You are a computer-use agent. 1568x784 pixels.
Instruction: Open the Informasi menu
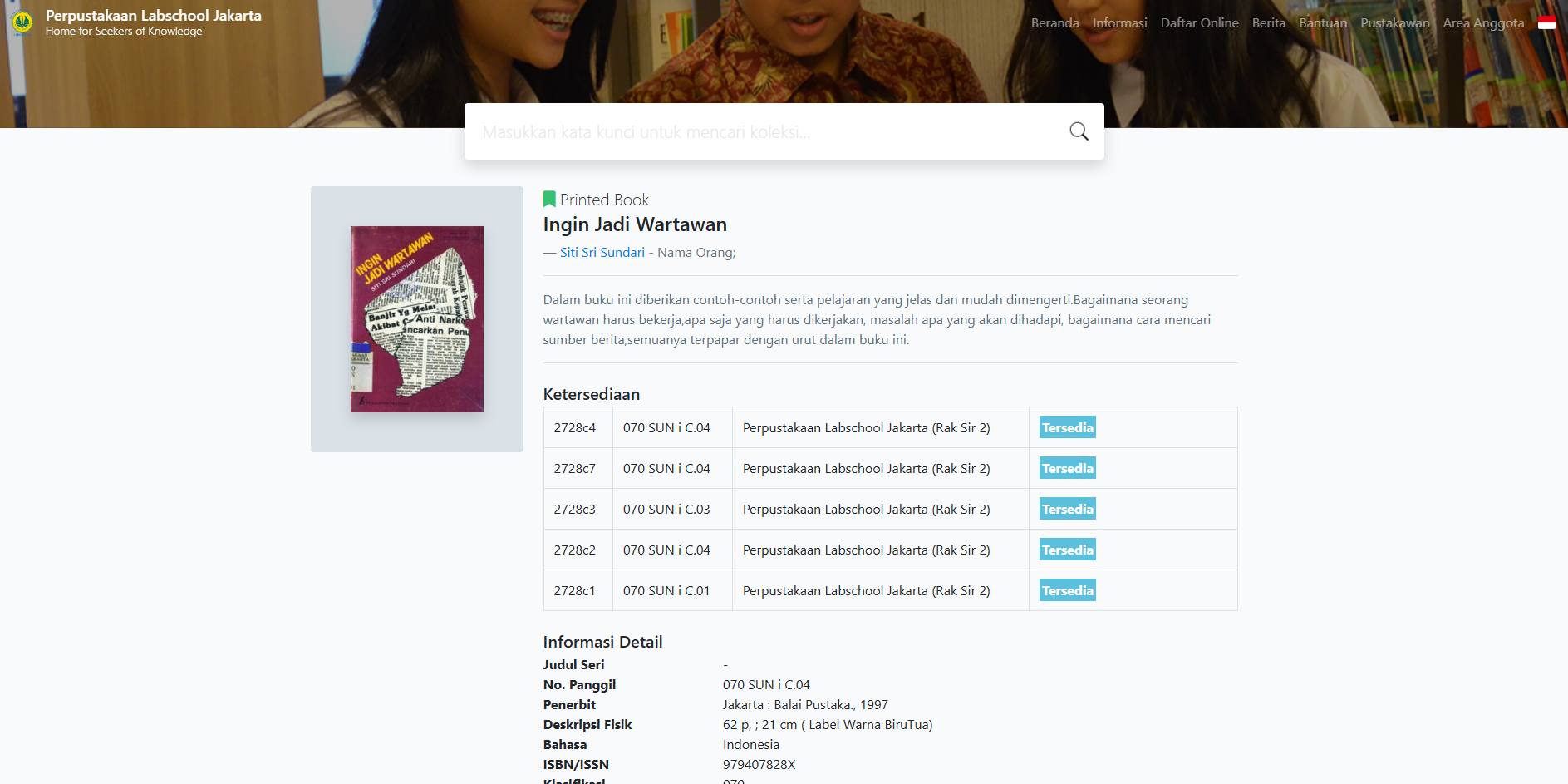(1119, 23)
